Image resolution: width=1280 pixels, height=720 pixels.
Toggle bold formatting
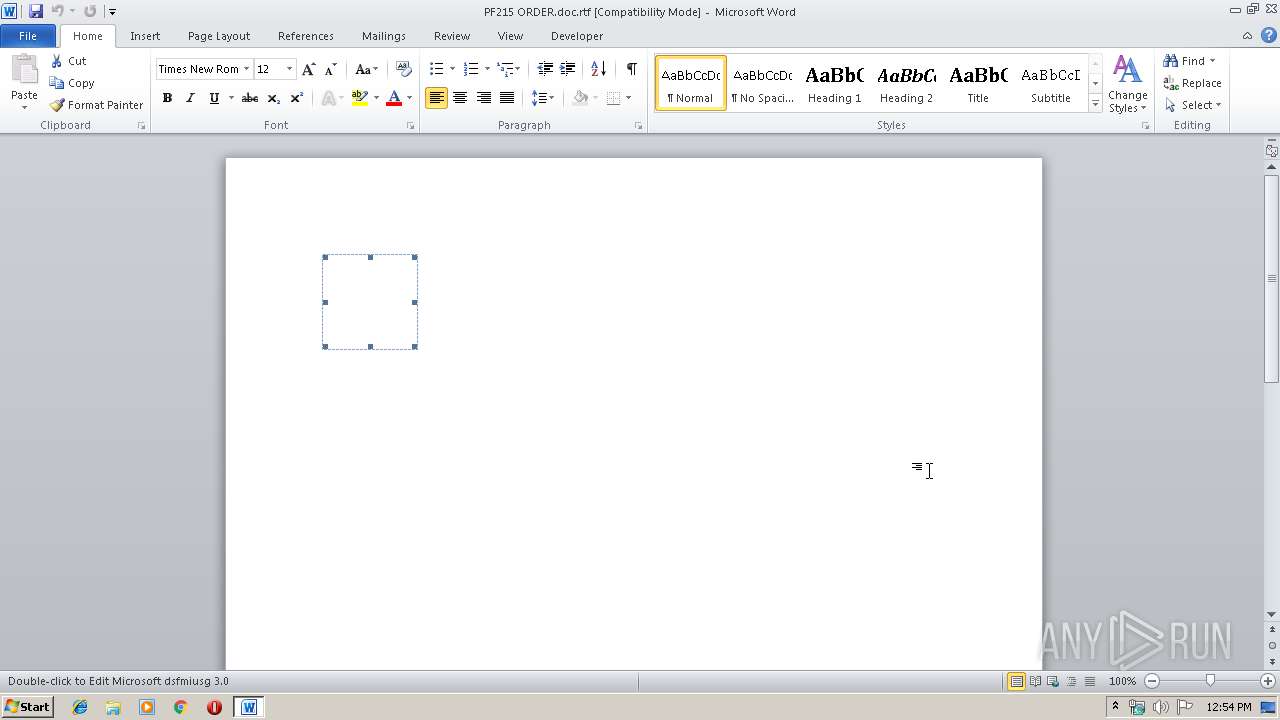[x=167, y=98]
